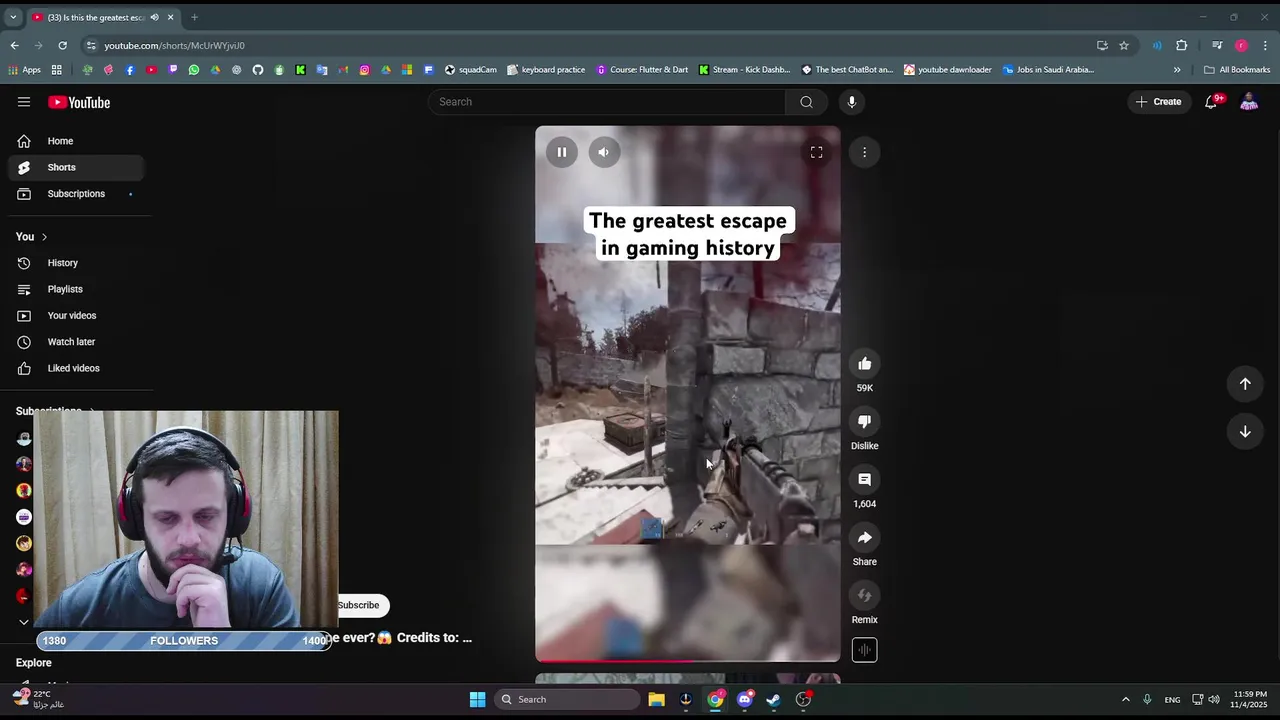
Task: Select Shorts in the sidebar
Action: tap(76, 167)
